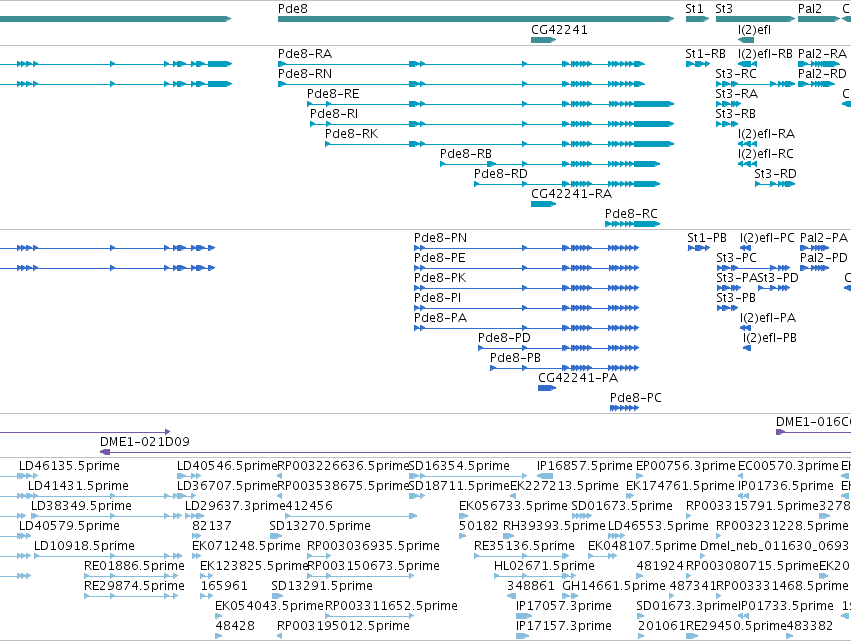
Task: Select EST LD46553.5prime label
Action: (658, 526)
